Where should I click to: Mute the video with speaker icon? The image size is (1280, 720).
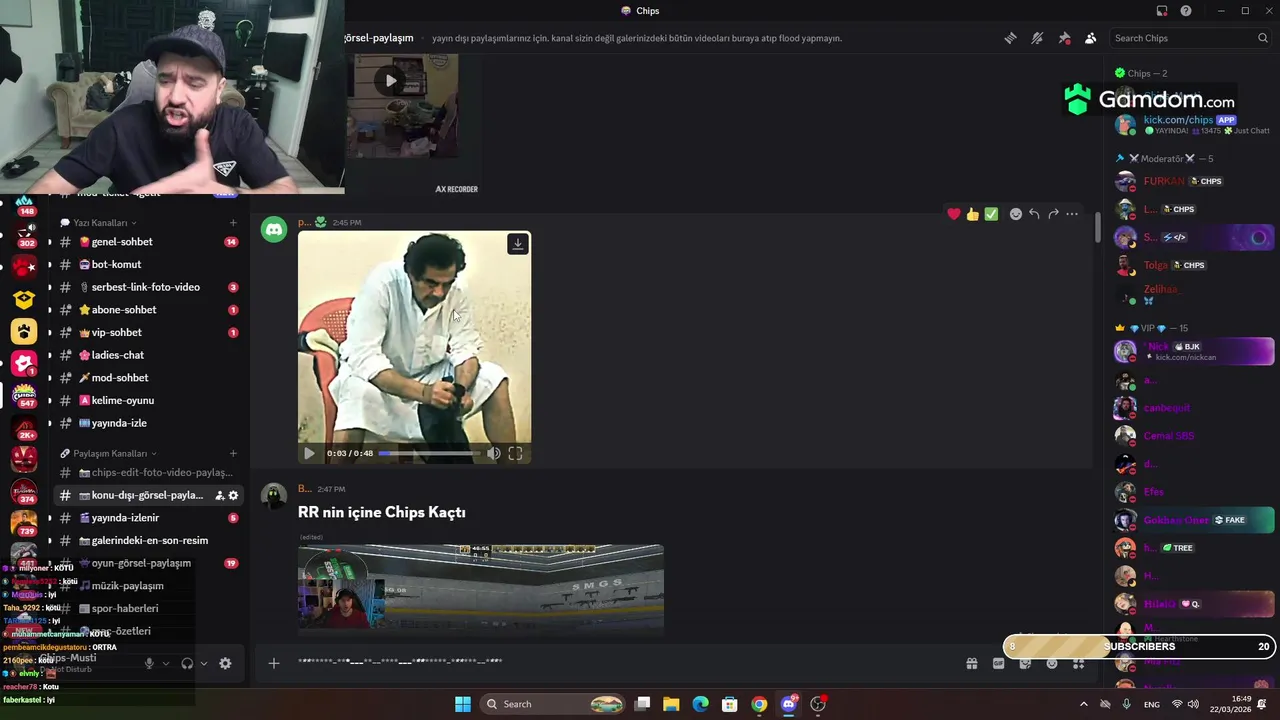point(494,453)
